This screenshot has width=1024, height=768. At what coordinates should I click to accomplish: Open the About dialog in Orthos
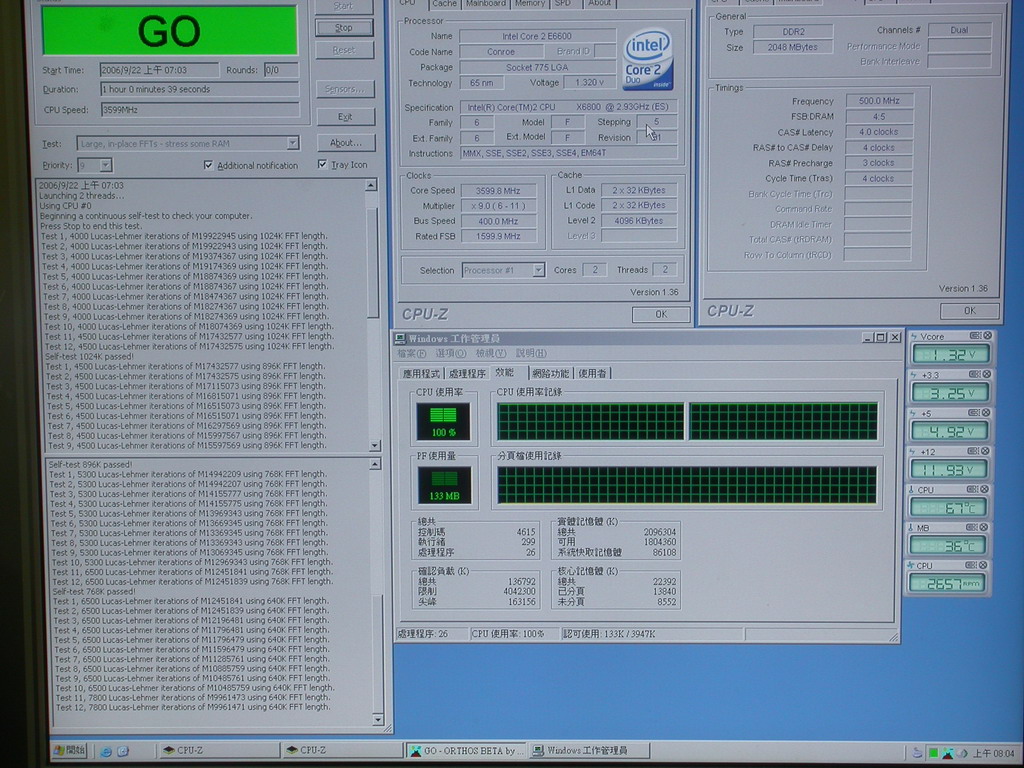coord(345,142)
